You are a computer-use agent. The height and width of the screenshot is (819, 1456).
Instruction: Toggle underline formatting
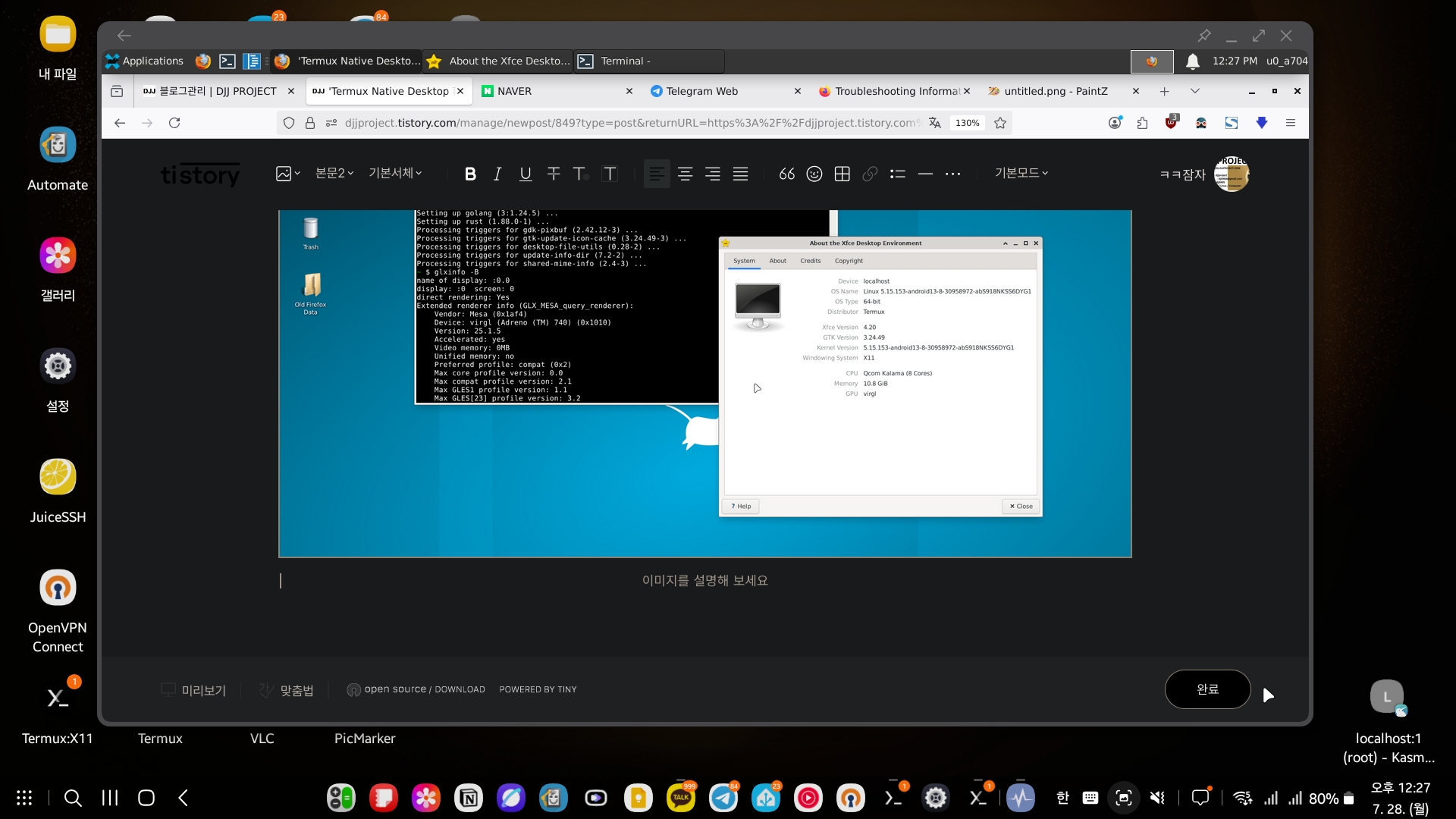click(525, 174)
